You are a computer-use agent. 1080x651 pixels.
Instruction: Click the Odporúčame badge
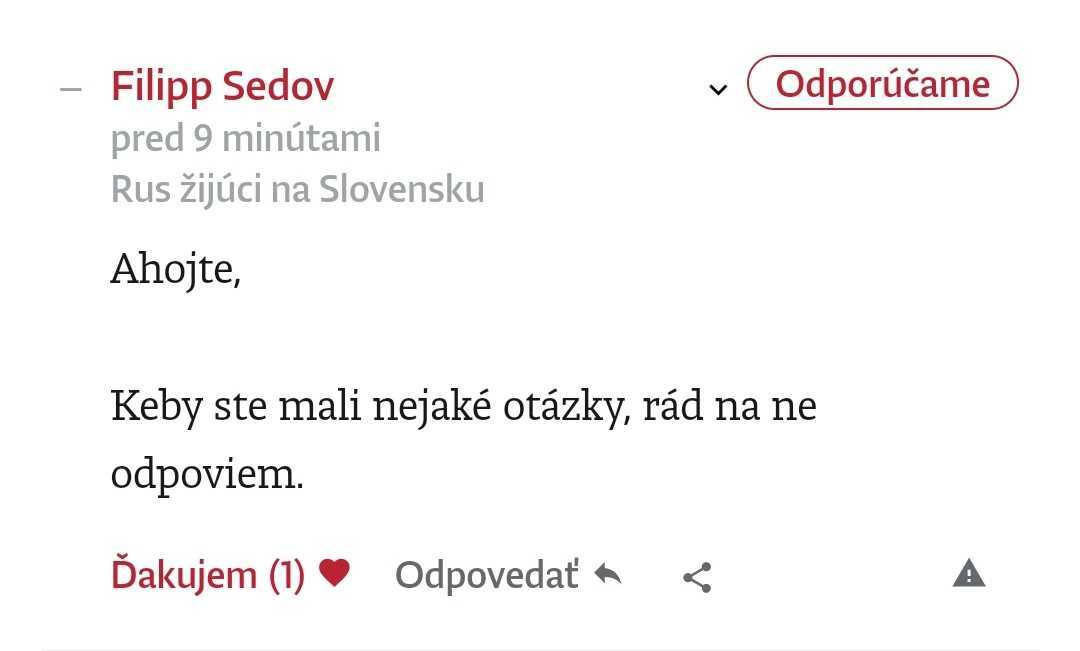click(x=882, y=84)
